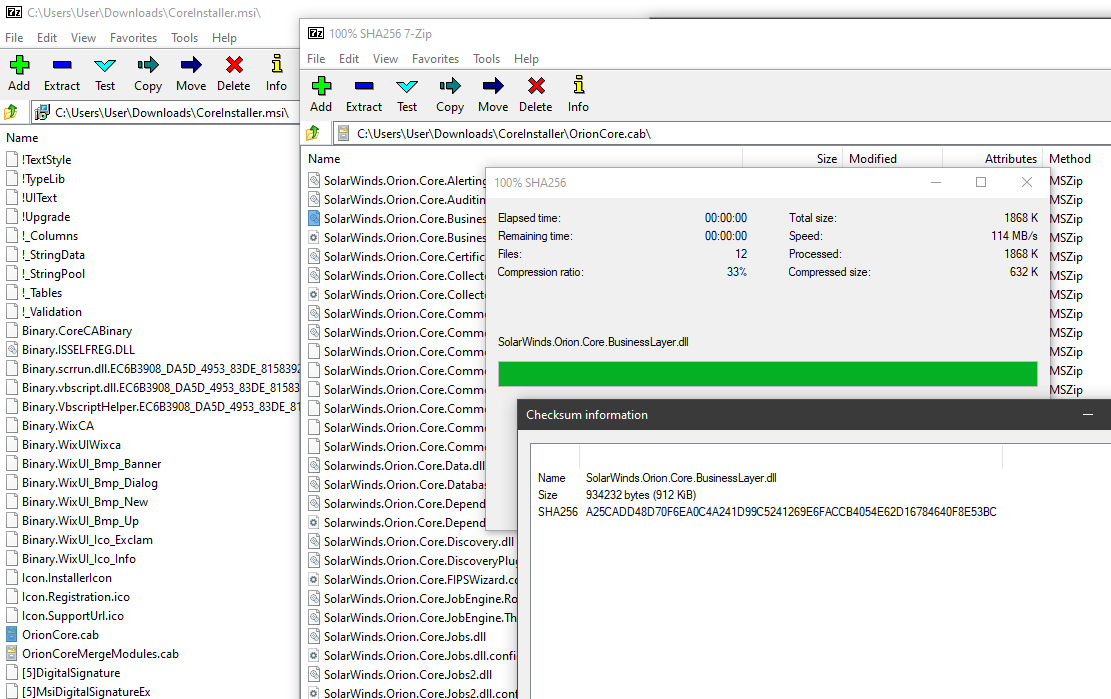
Task: Select Solarwinds.Orion.Core.Data.dll file
Action: coord(404,465)
